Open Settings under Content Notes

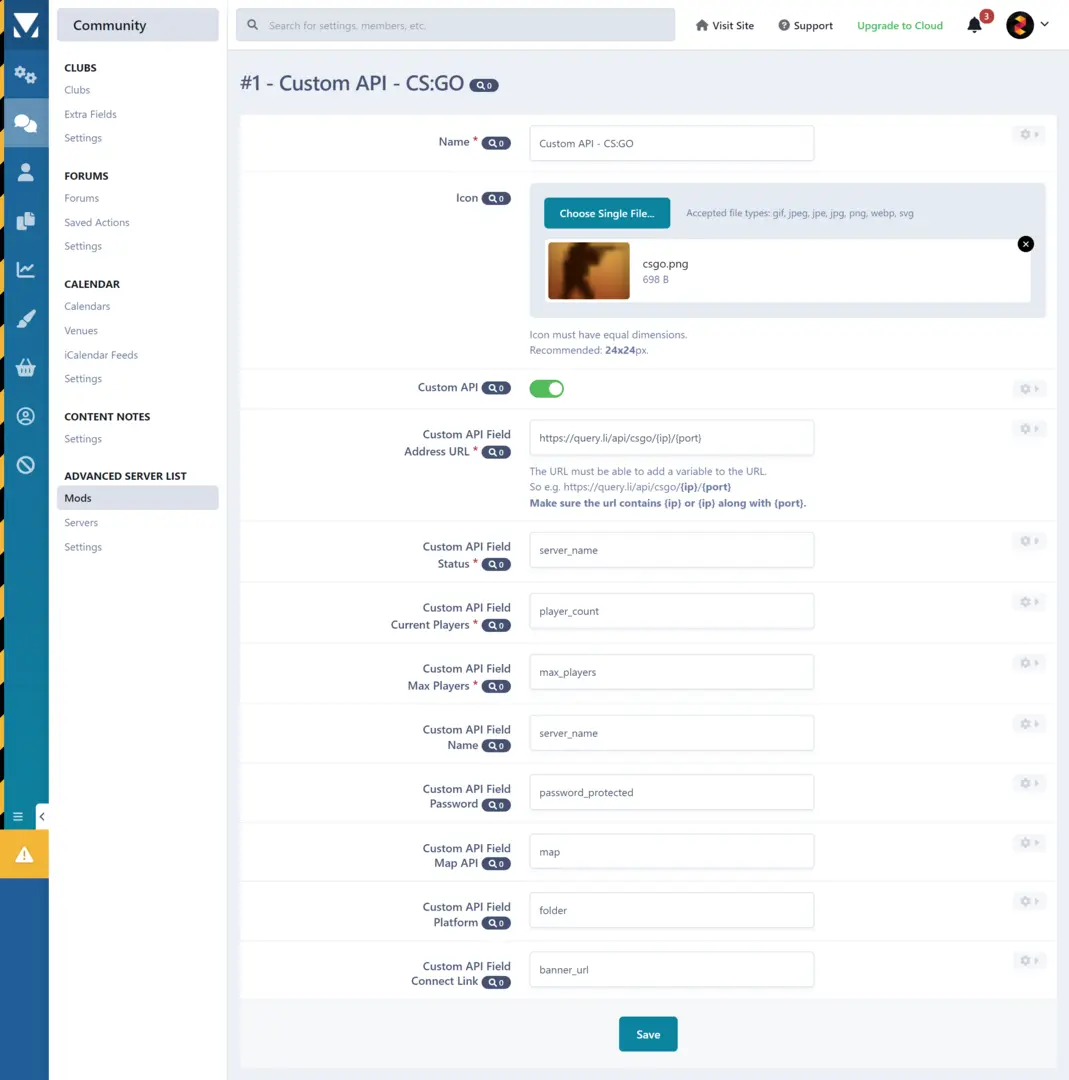83,439
